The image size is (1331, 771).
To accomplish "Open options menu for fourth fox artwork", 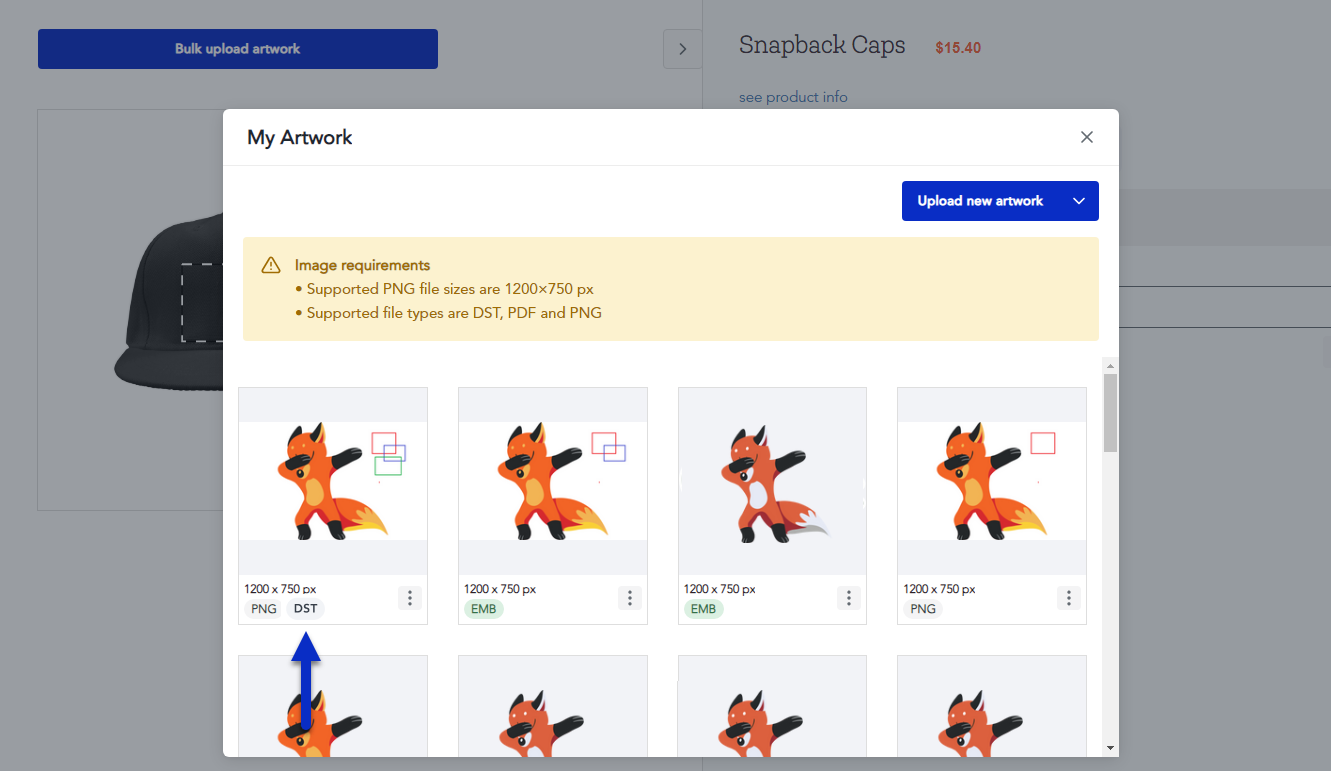I will 1069,598.
